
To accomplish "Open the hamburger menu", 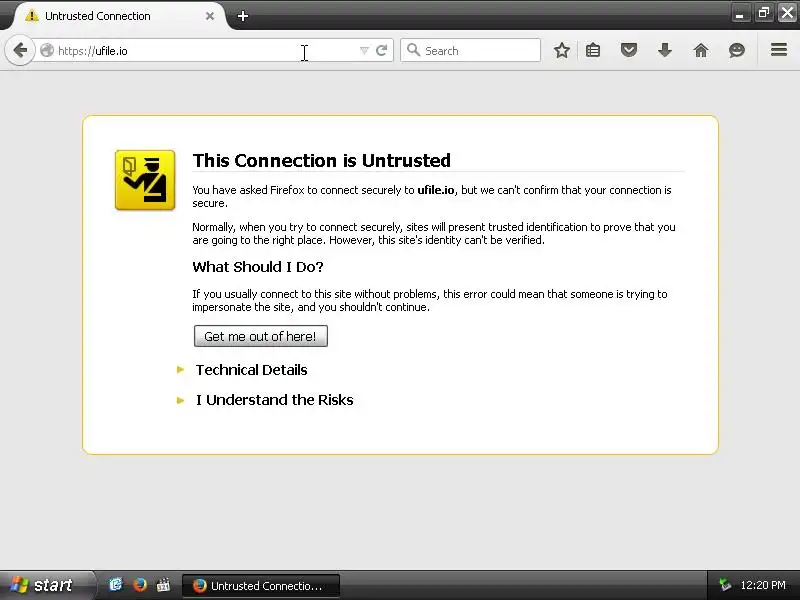I will [x=779, y=49].
